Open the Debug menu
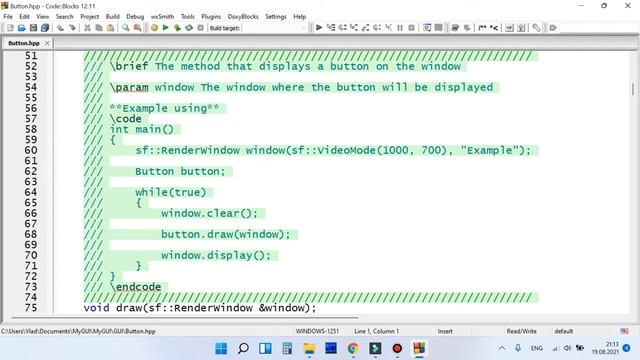 coord(135,16)
